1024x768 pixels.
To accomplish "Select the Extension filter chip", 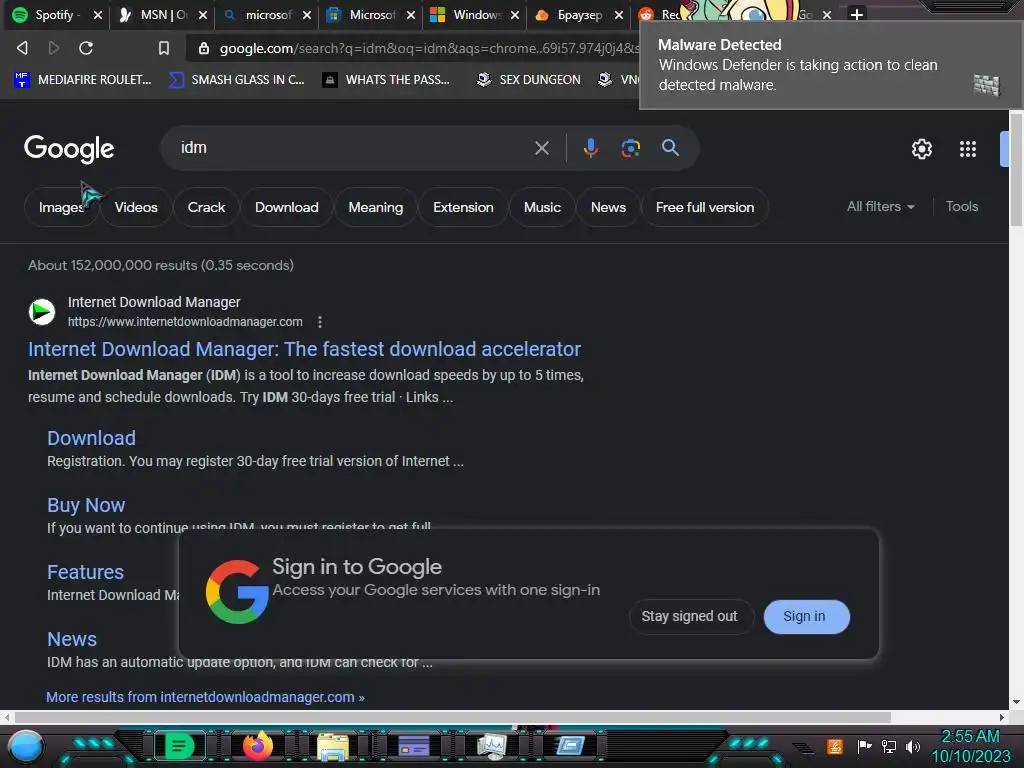I will pos(463,207).
